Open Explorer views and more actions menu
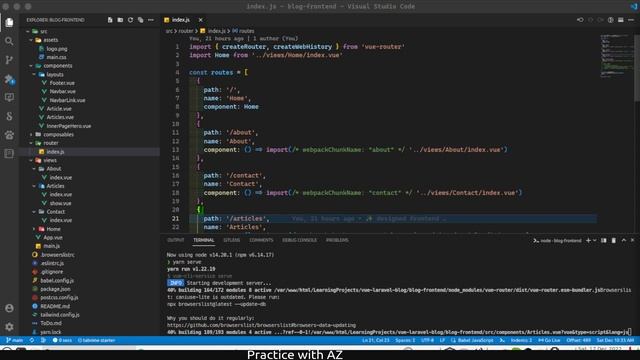640x360 pixels. click(151, 20)
